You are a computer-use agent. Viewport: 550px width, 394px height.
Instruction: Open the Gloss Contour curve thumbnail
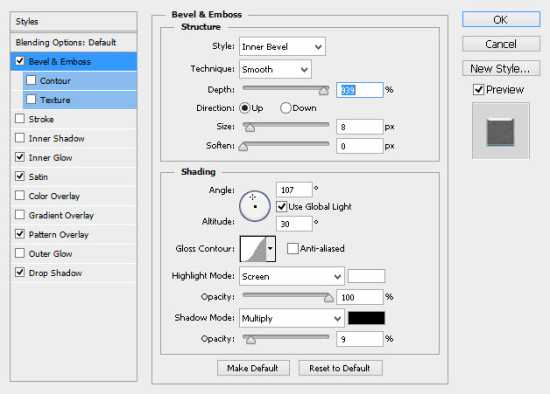pos(253,249)
